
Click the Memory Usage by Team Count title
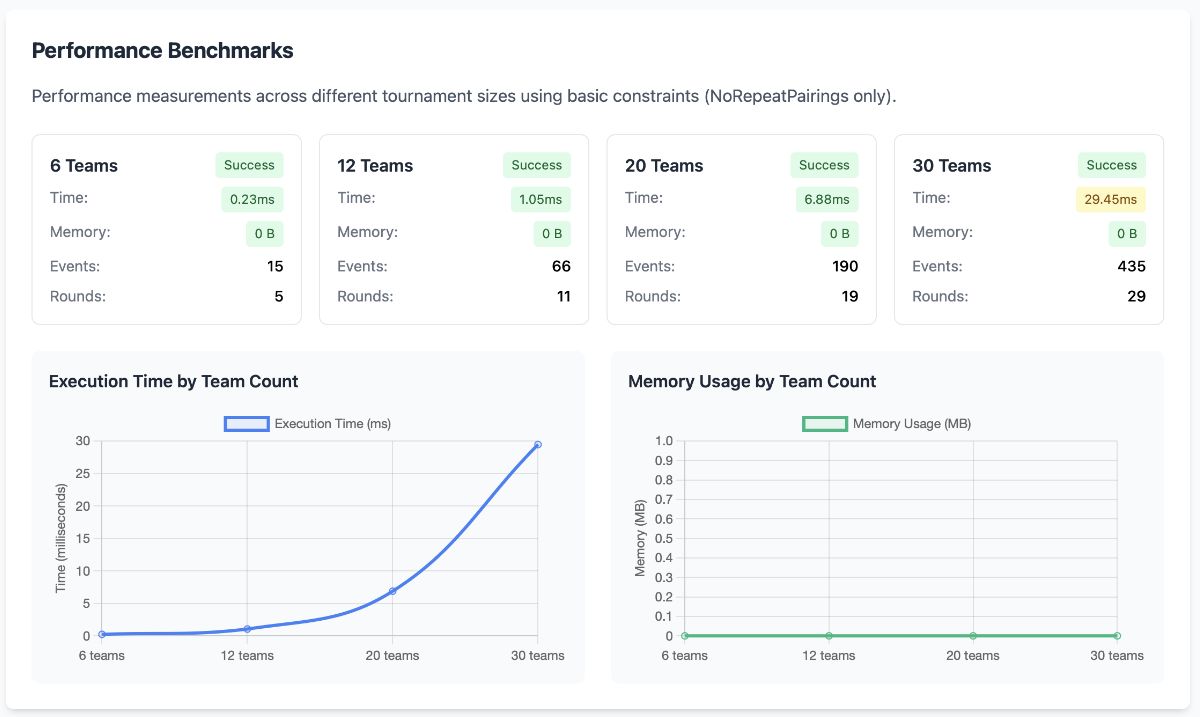[x=752, y=381]
